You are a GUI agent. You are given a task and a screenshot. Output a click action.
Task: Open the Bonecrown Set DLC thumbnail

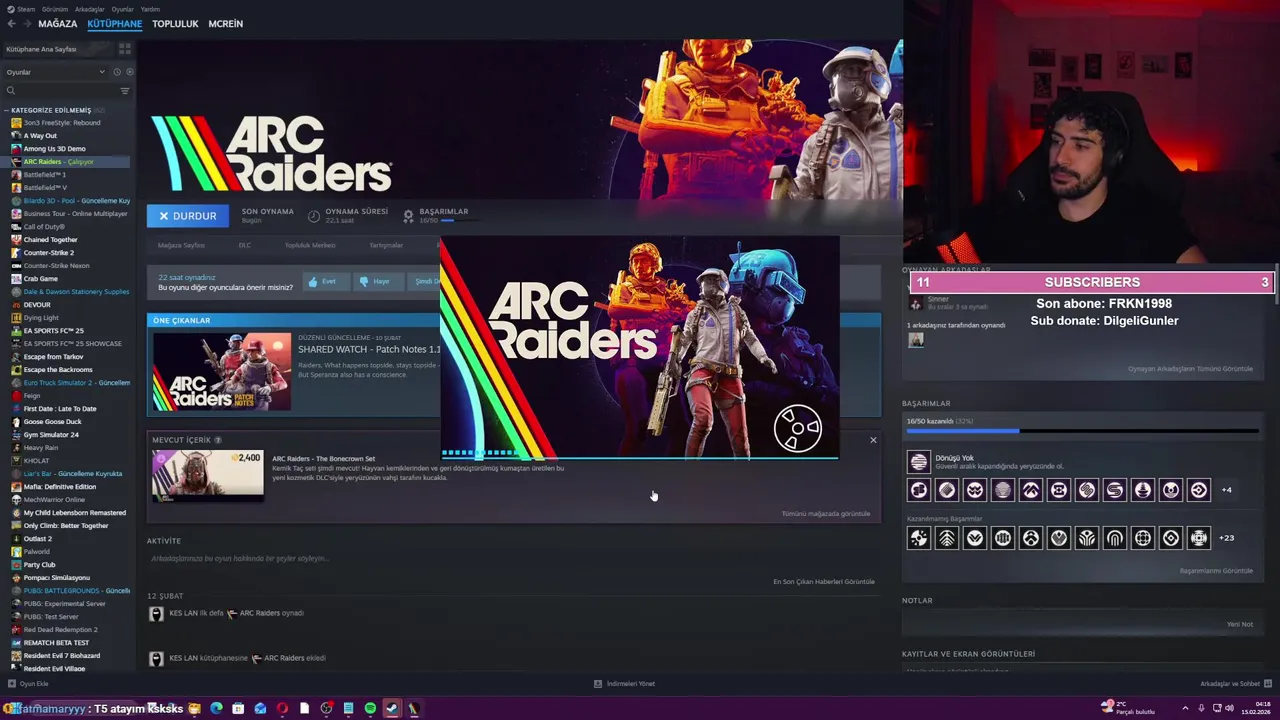[x=208, y=475]
